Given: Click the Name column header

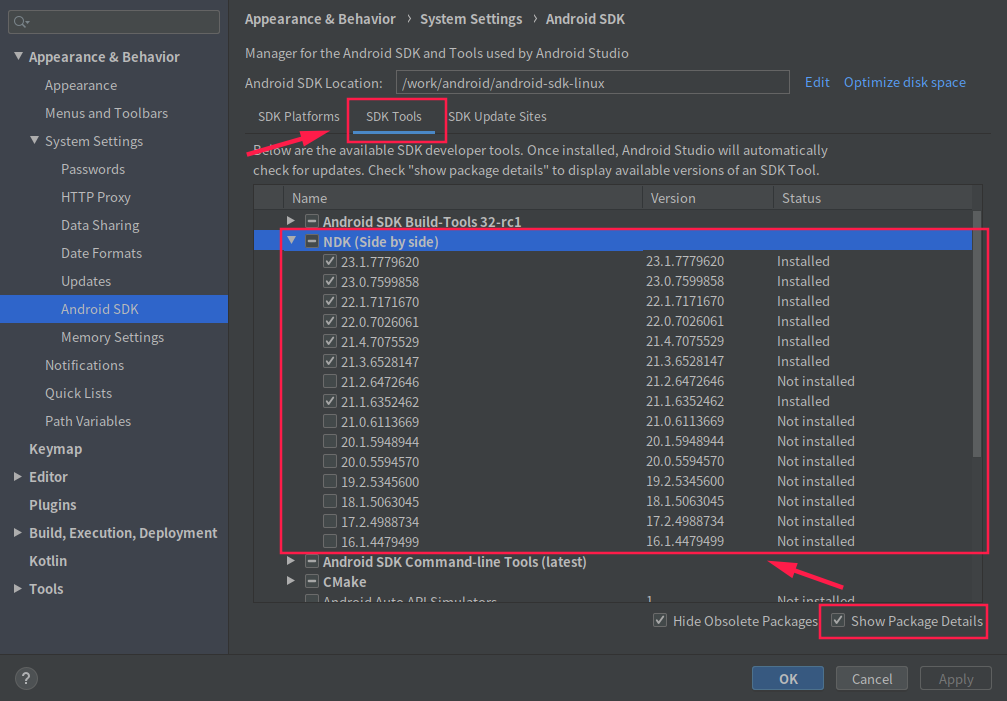Looking at the screenshot, I should pos(462,198).
